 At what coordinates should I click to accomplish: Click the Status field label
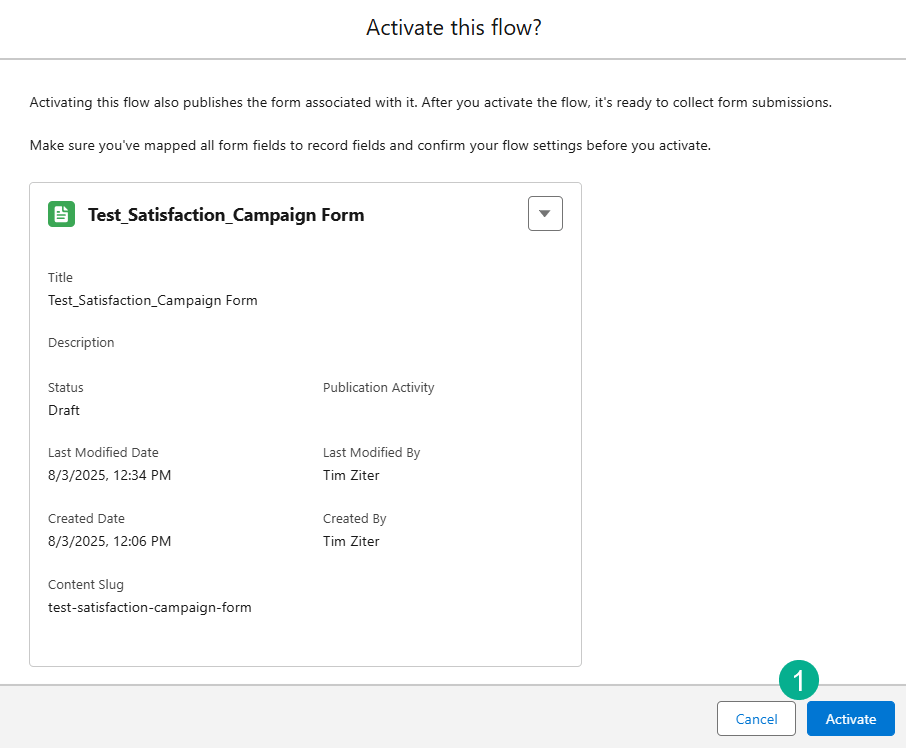click(x=66, y=387)
